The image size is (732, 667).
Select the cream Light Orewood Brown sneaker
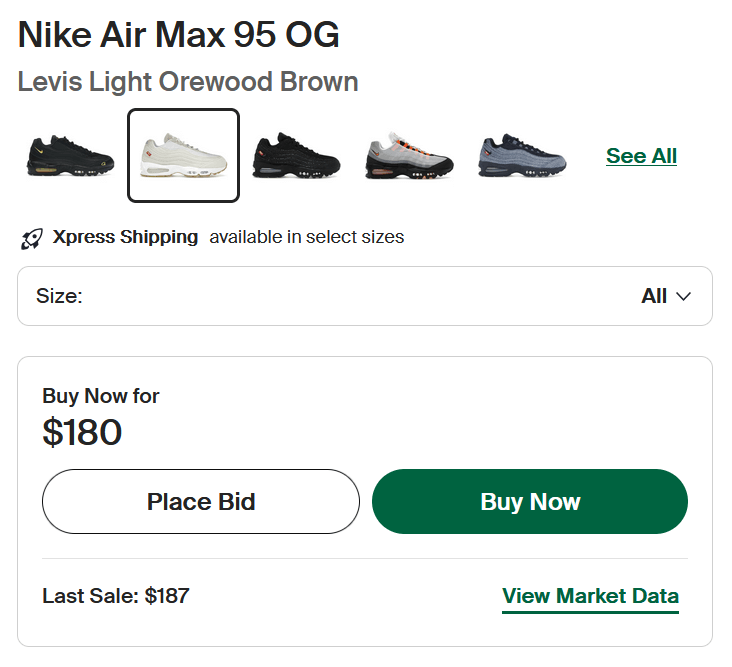tap(183, 156)
